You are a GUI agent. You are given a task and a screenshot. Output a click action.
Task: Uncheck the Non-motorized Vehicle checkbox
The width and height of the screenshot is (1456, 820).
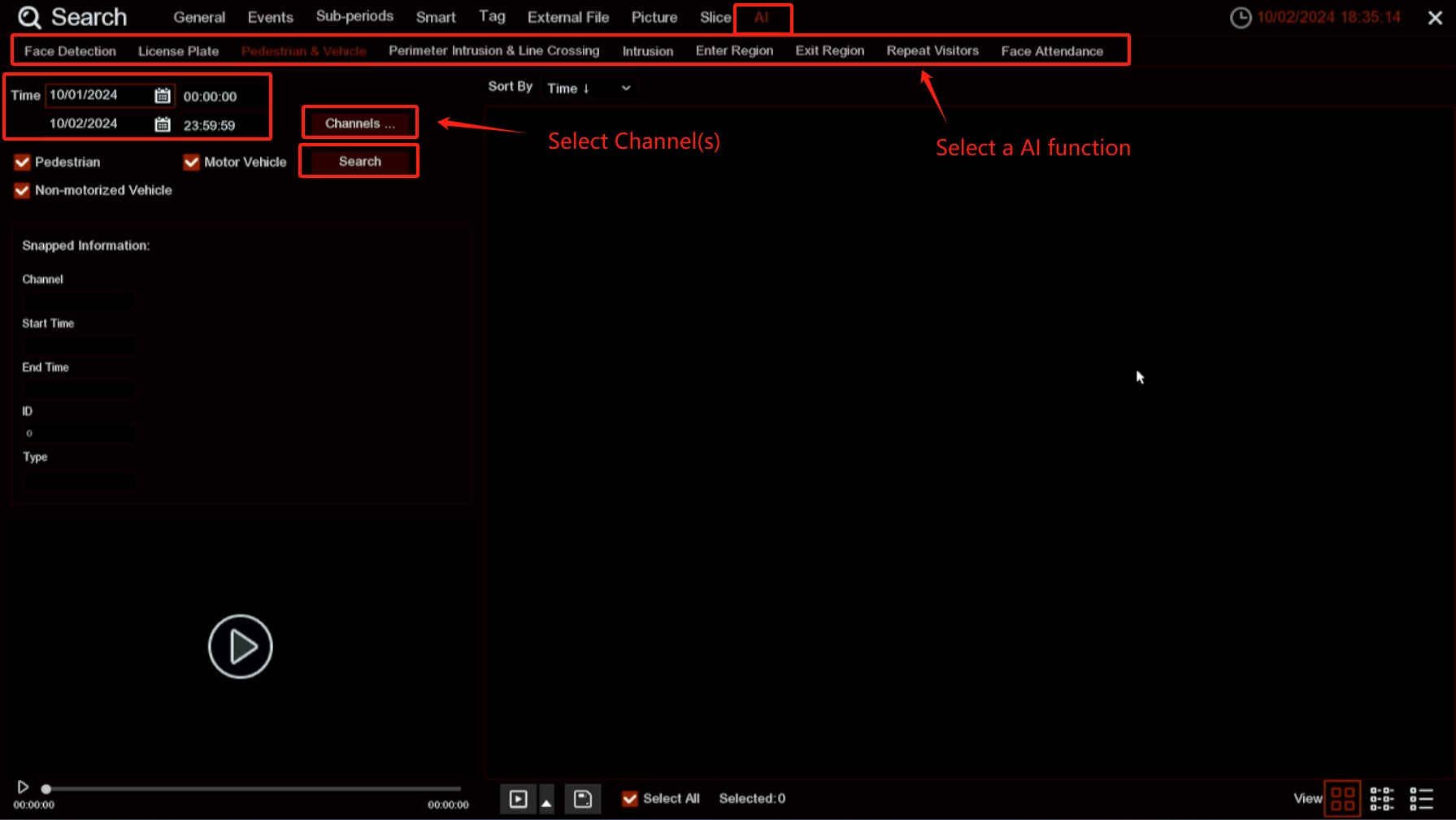pyautogui.click(x=22, y=191)
